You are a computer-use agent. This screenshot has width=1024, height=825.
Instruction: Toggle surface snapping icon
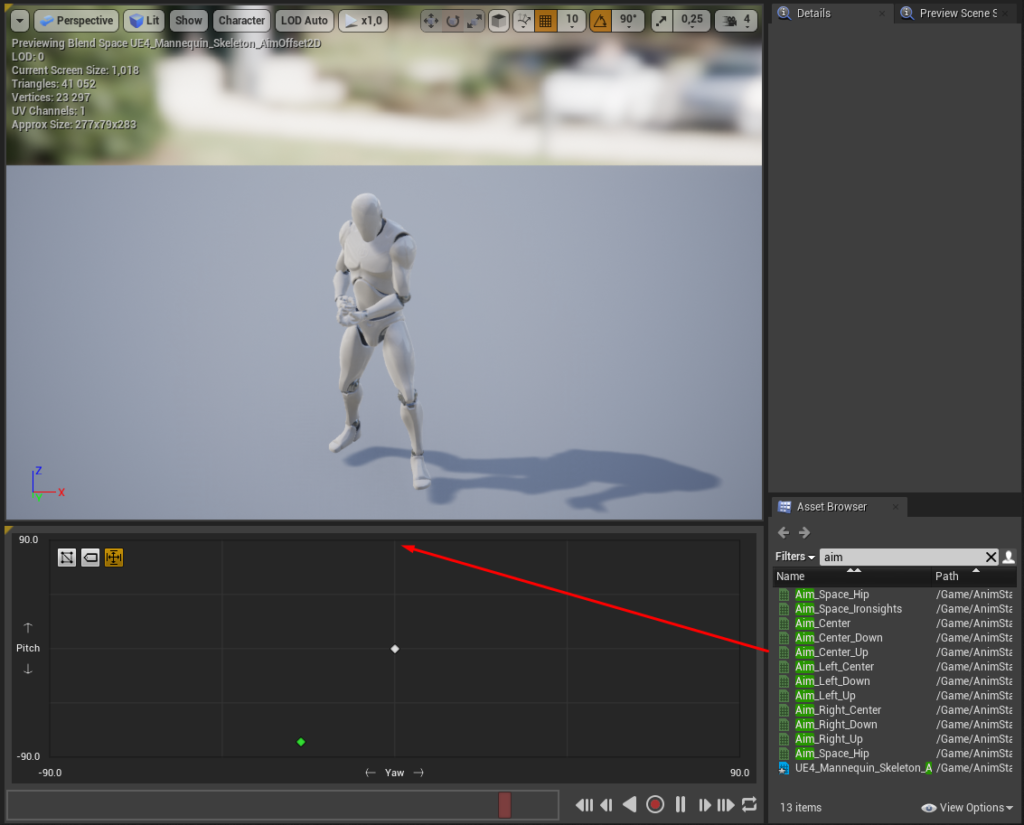(x=524, y=21)
